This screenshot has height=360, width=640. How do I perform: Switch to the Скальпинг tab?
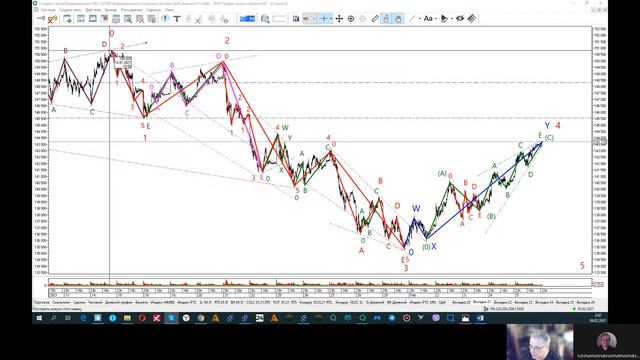(61, 302)
